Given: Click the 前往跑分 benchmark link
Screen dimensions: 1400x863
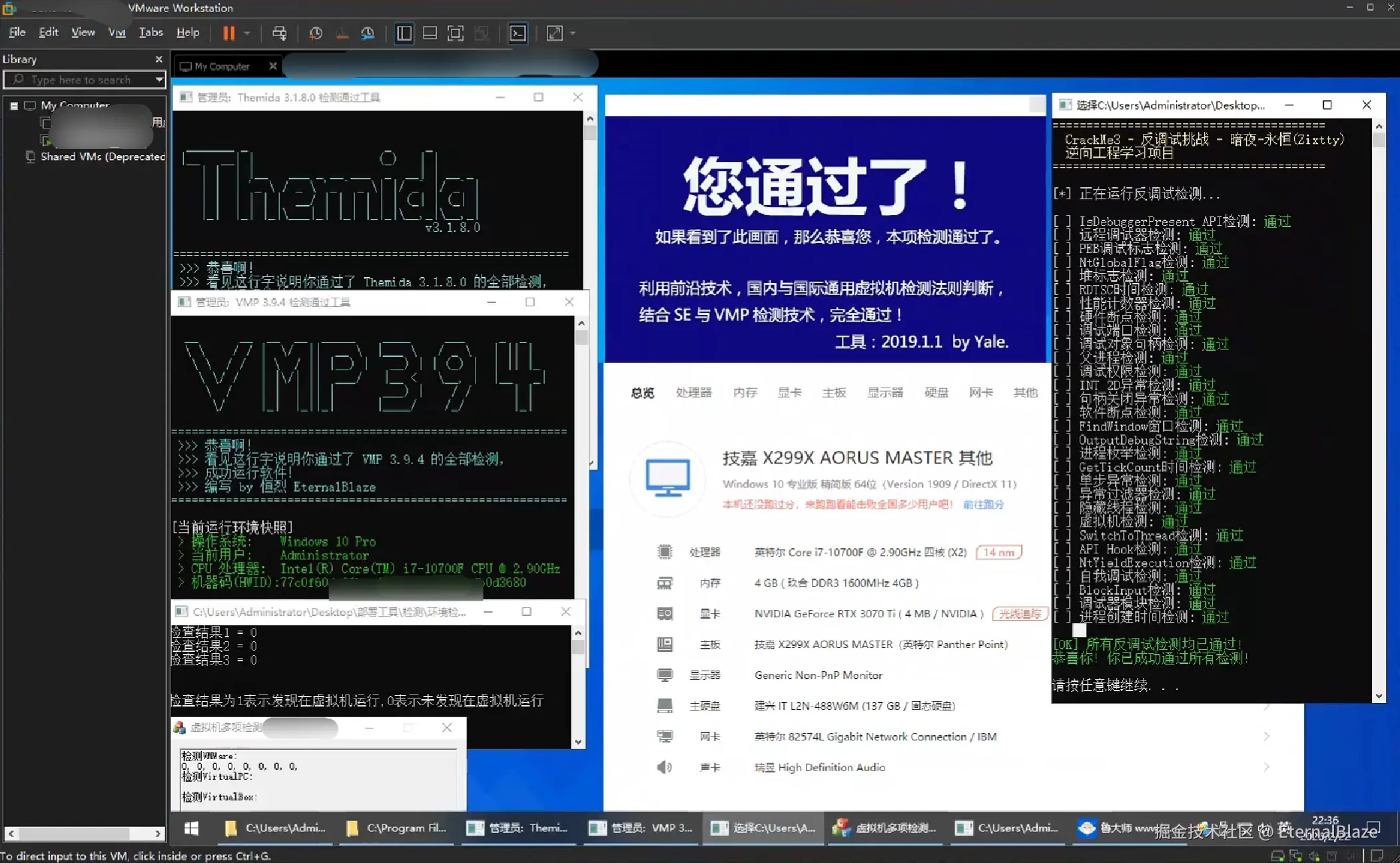Looking at the screenshot, I should [x=984, y=504].
